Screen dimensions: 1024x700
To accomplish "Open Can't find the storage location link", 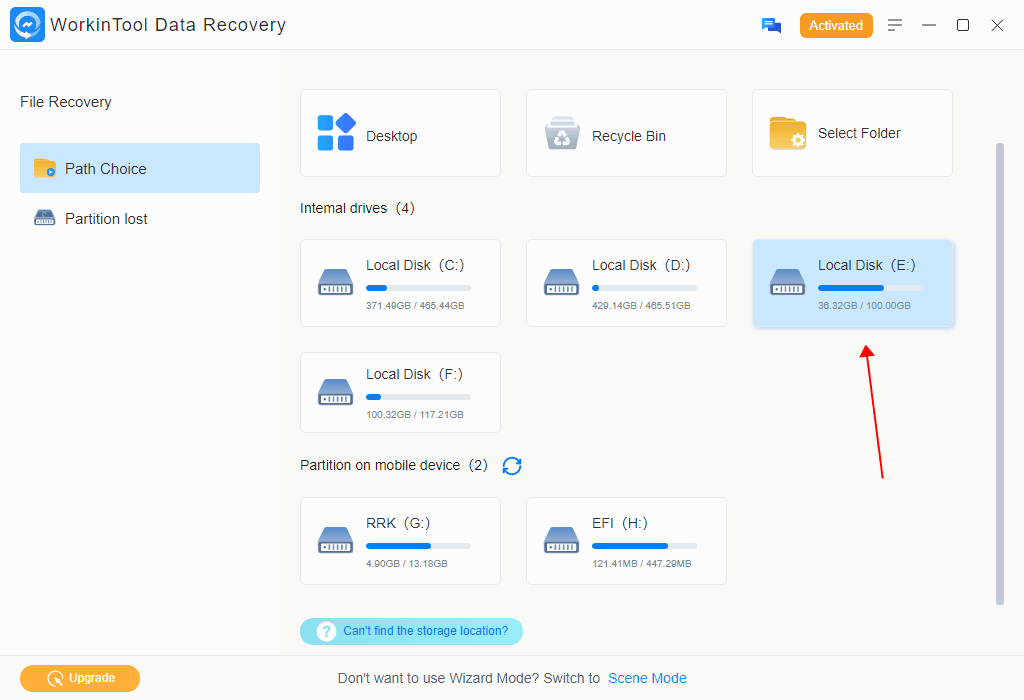I will 425,631.
